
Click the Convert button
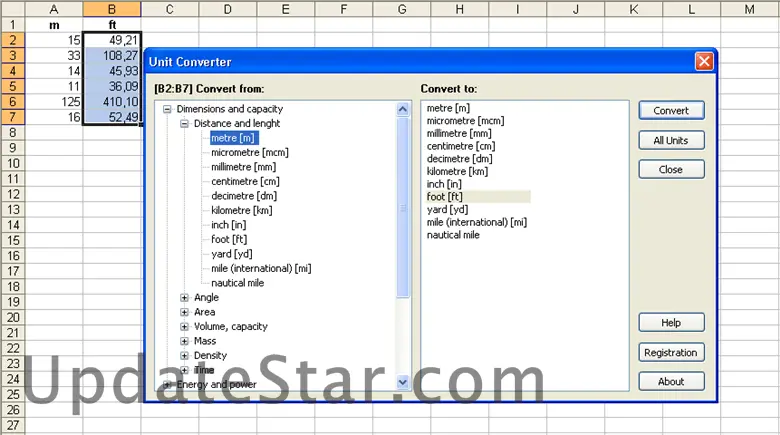671,110
